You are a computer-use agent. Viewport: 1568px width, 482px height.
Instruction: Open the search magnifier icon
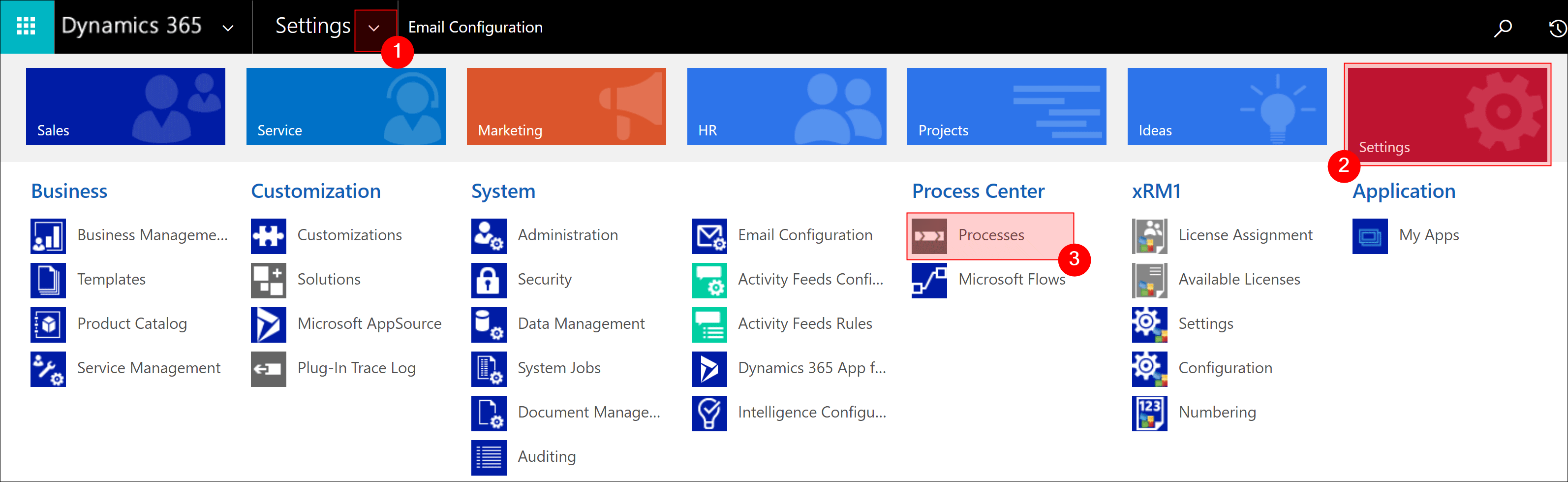(x=1502, y=28)
